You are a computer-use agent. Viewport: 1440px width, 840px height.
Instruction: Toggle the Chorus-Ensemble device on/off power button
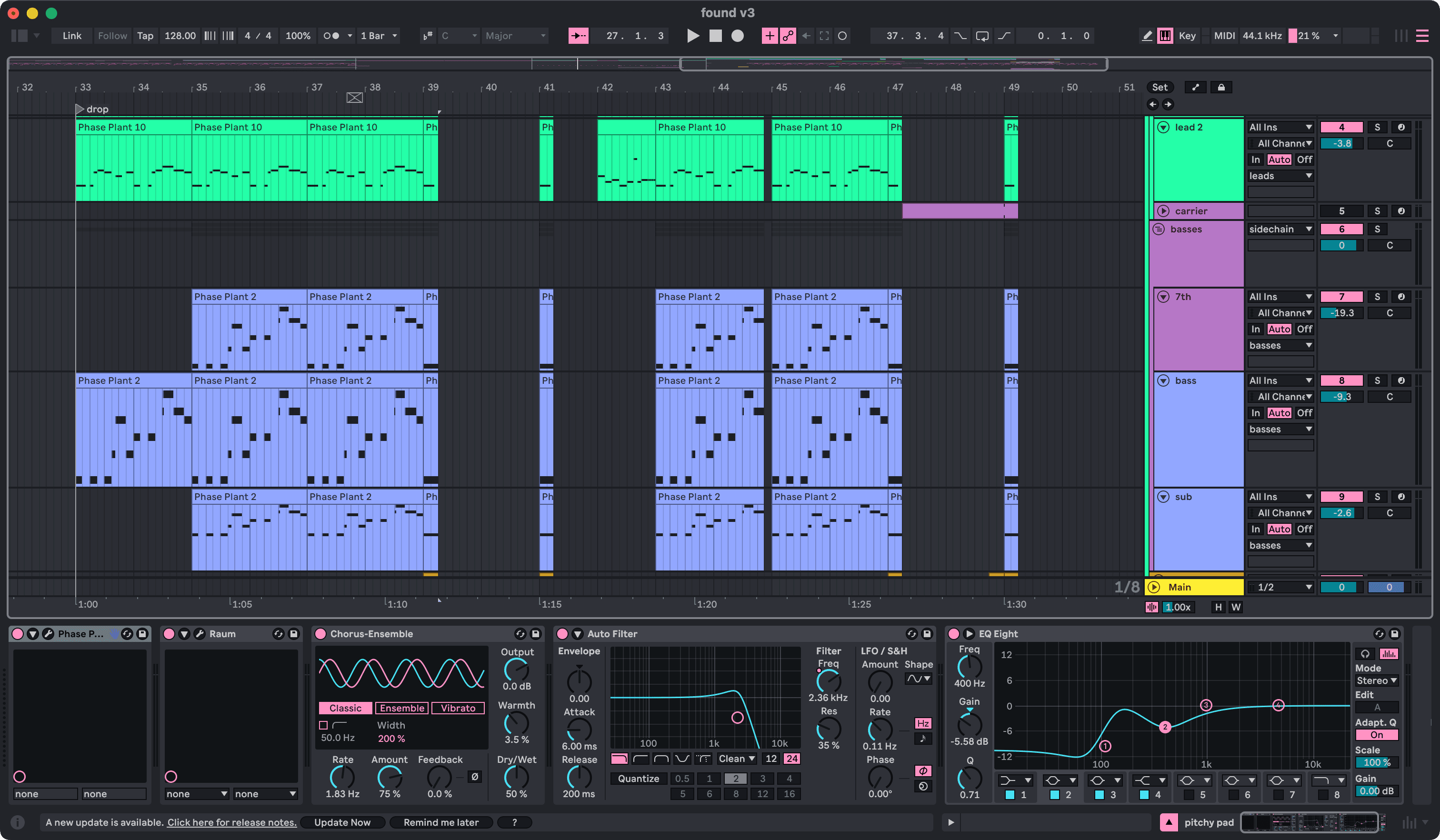tap(322, 632)
